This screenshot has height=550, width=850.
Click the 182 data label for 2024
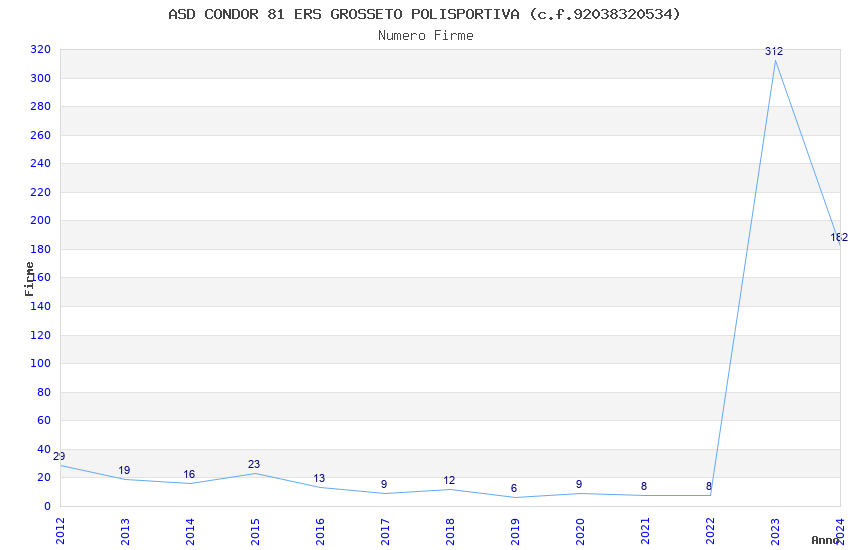[x=839, y=237]
